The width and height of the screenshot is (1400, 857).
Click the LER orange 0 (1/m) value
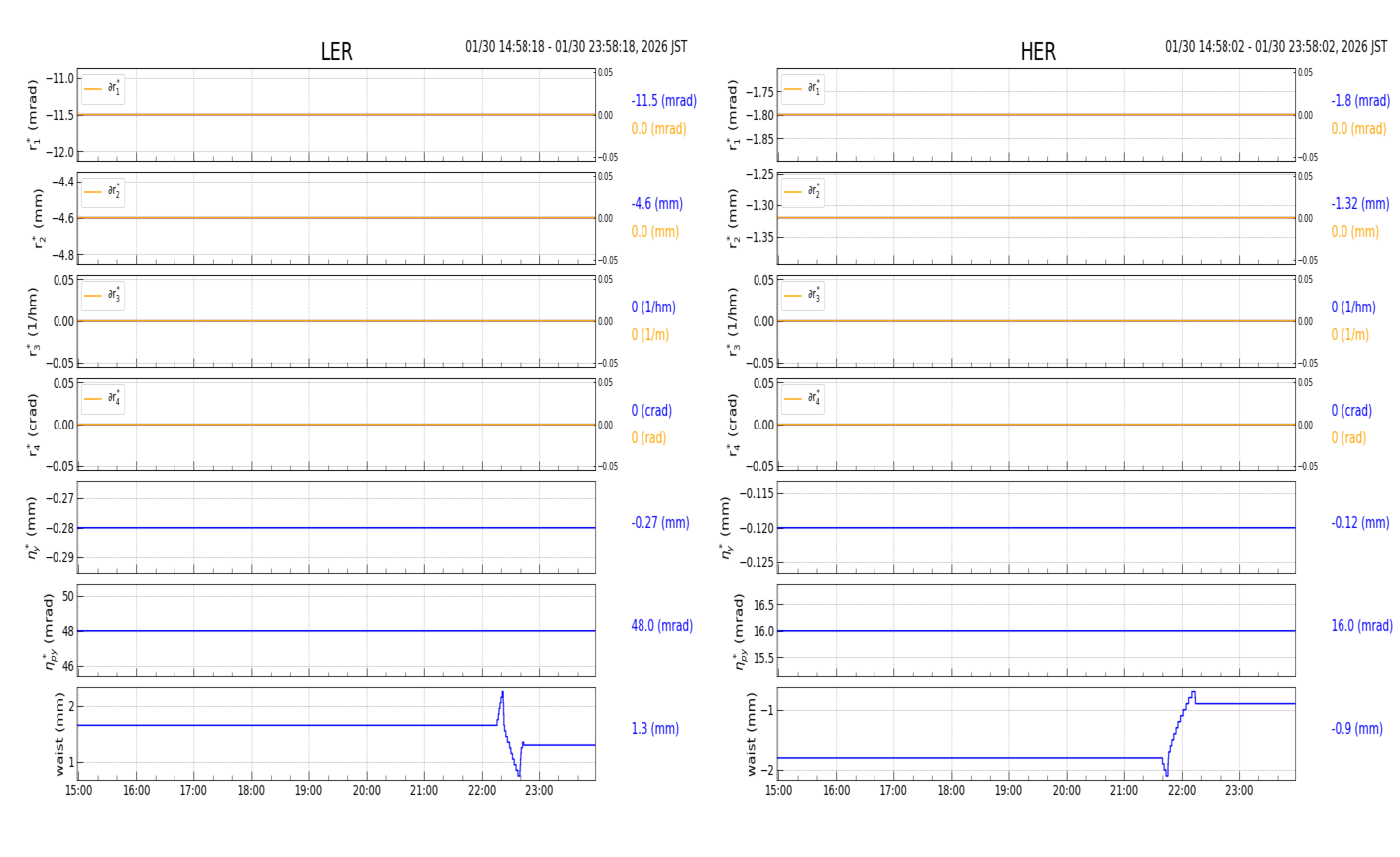[650, 335]
